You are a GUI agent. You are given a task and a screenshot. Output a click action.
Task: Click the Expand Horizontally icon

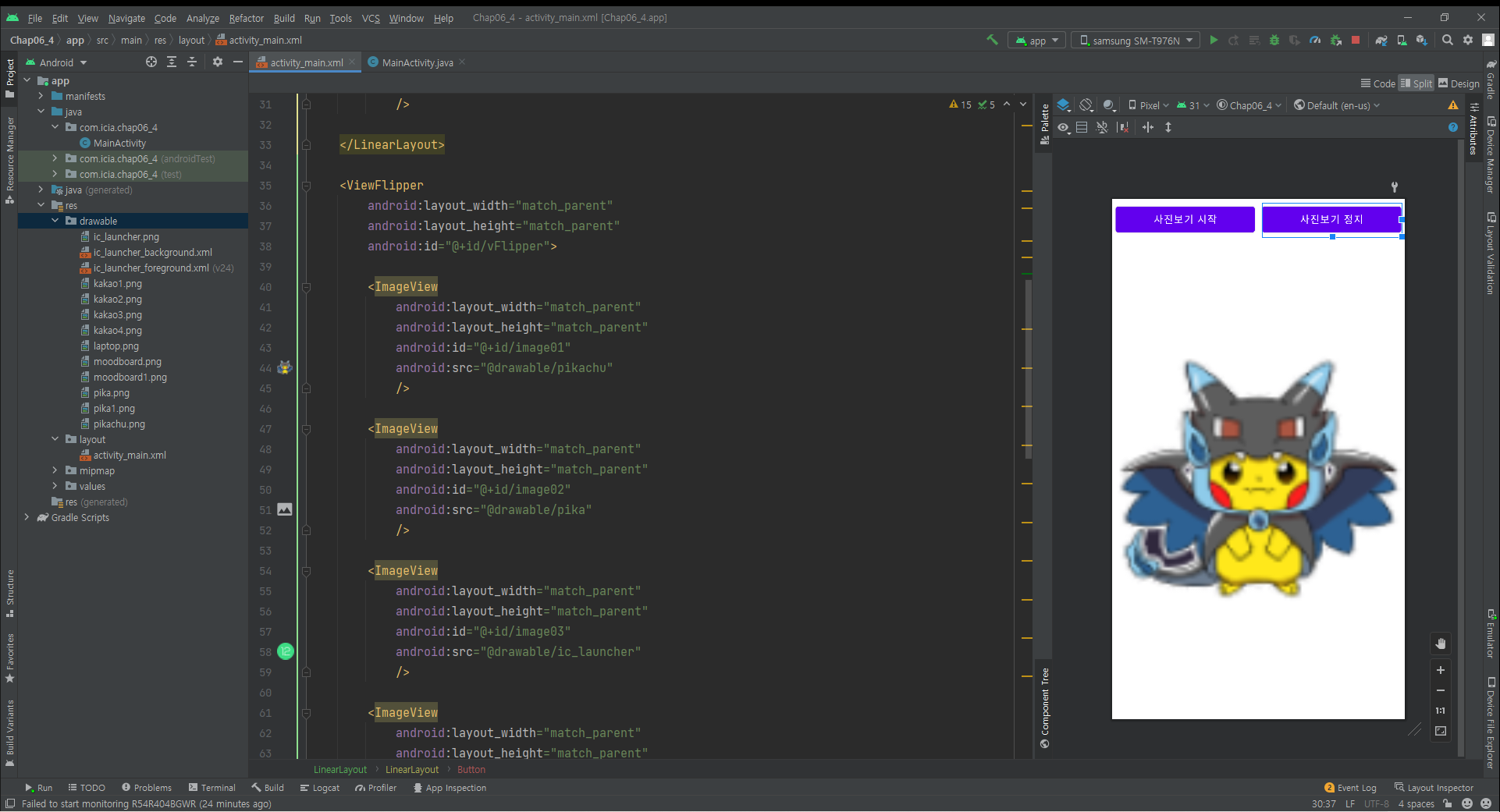pos(1148,127)
